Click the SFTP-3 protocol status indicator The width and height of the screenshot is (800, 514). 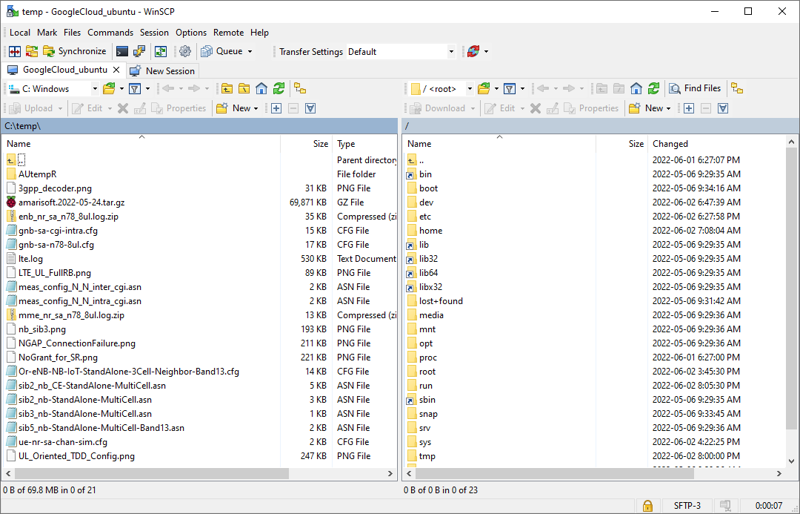click(x=687, y=506)
